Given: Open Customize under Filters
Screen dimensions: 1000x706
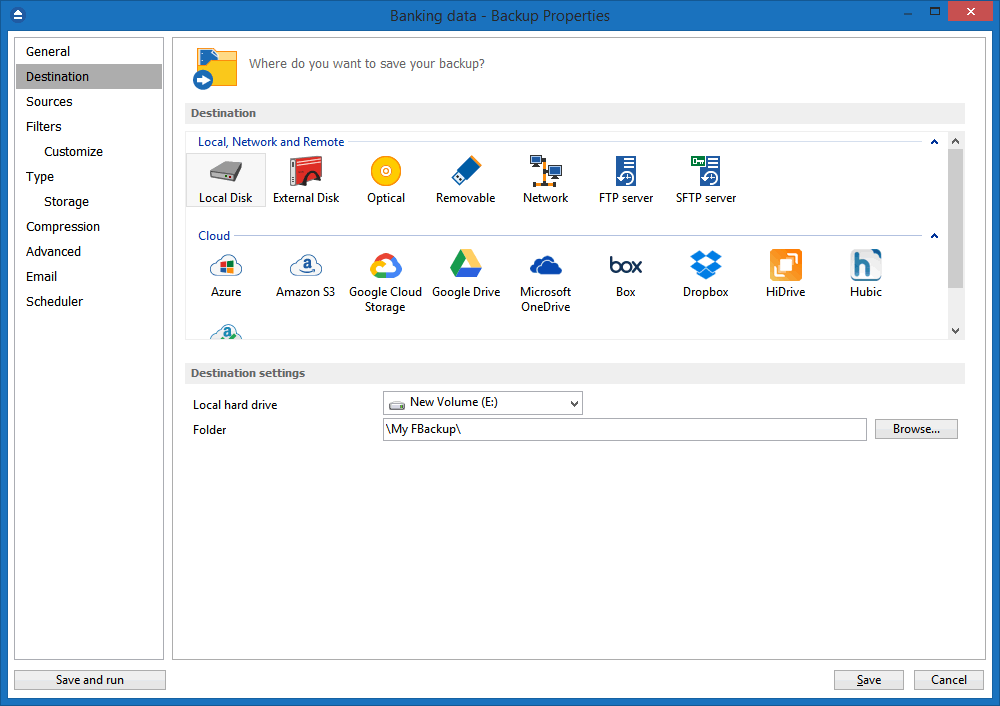Looking at the screenshot, I should pos(89,152).
